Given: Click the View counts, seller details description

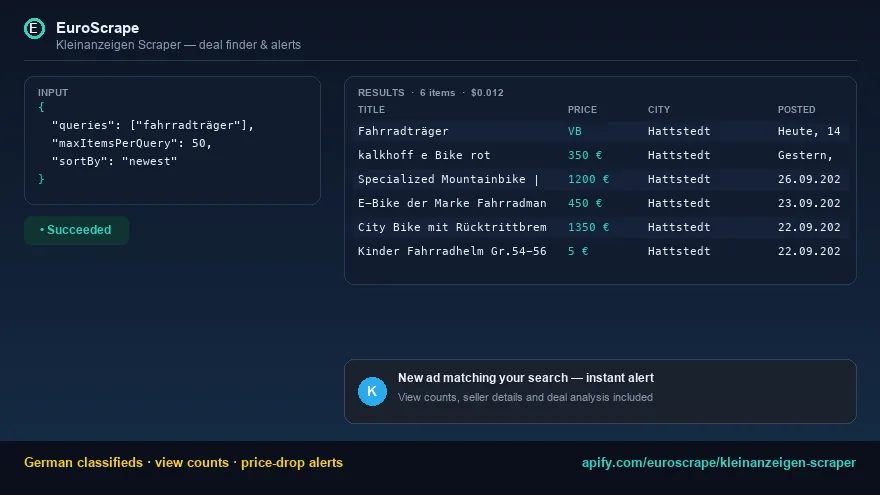Looking at the screenshot, I should coord(525,397).
